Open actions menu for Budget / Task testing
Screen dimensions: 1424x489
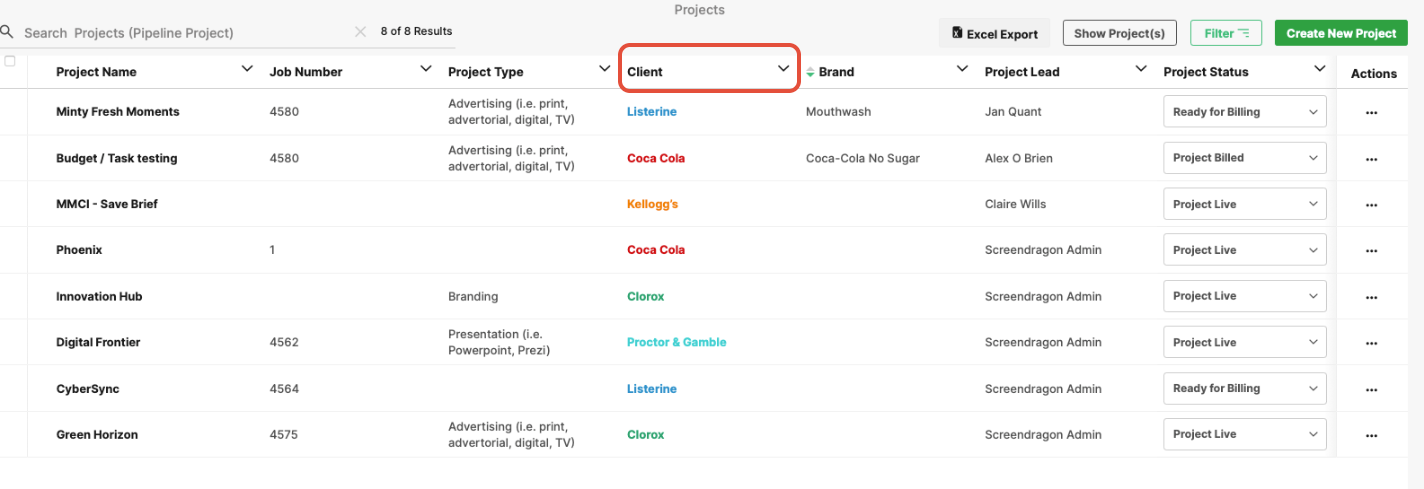pyautogui.click(x=1371, y=158)
